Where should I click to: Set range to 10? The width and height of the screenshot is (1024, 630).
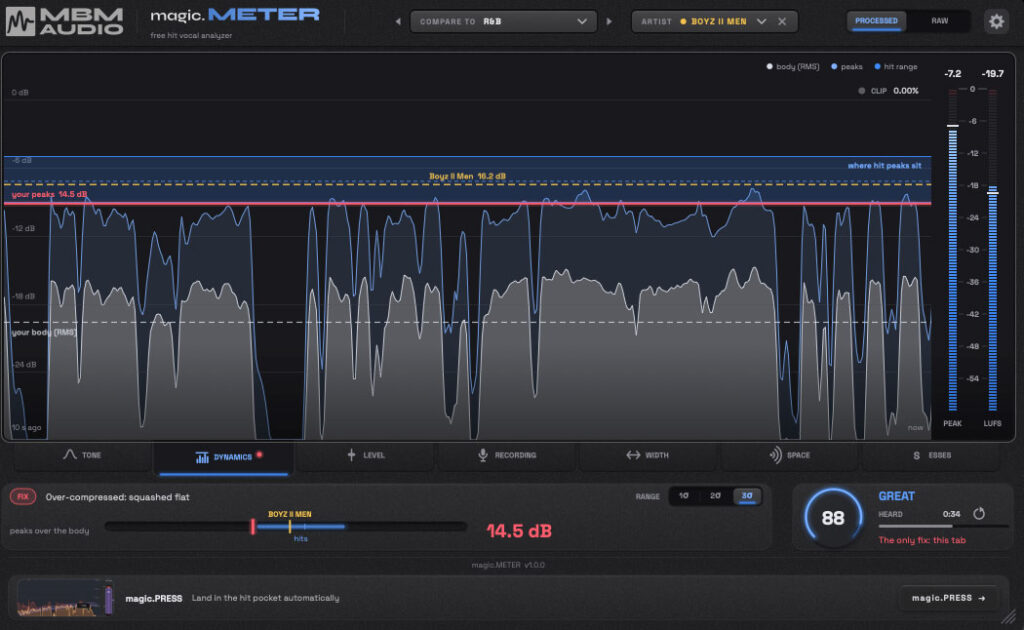[x=684, y=496]
